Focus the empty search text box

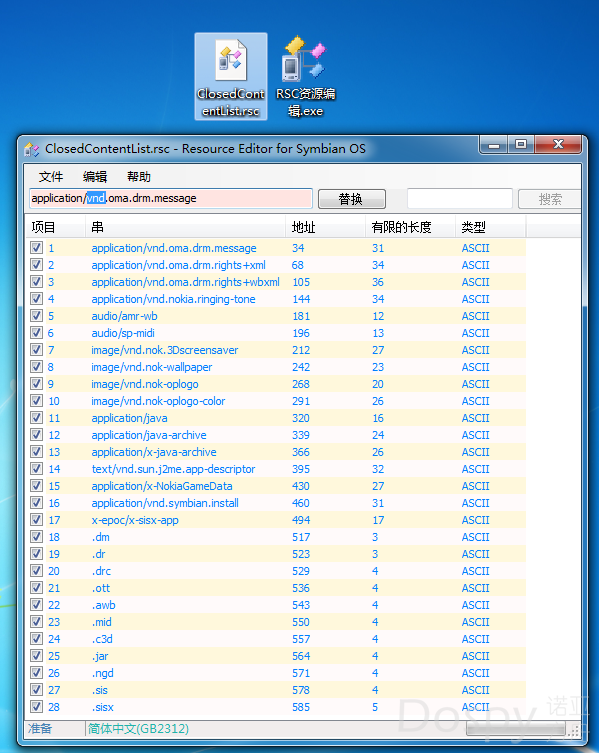pos(460,198)
